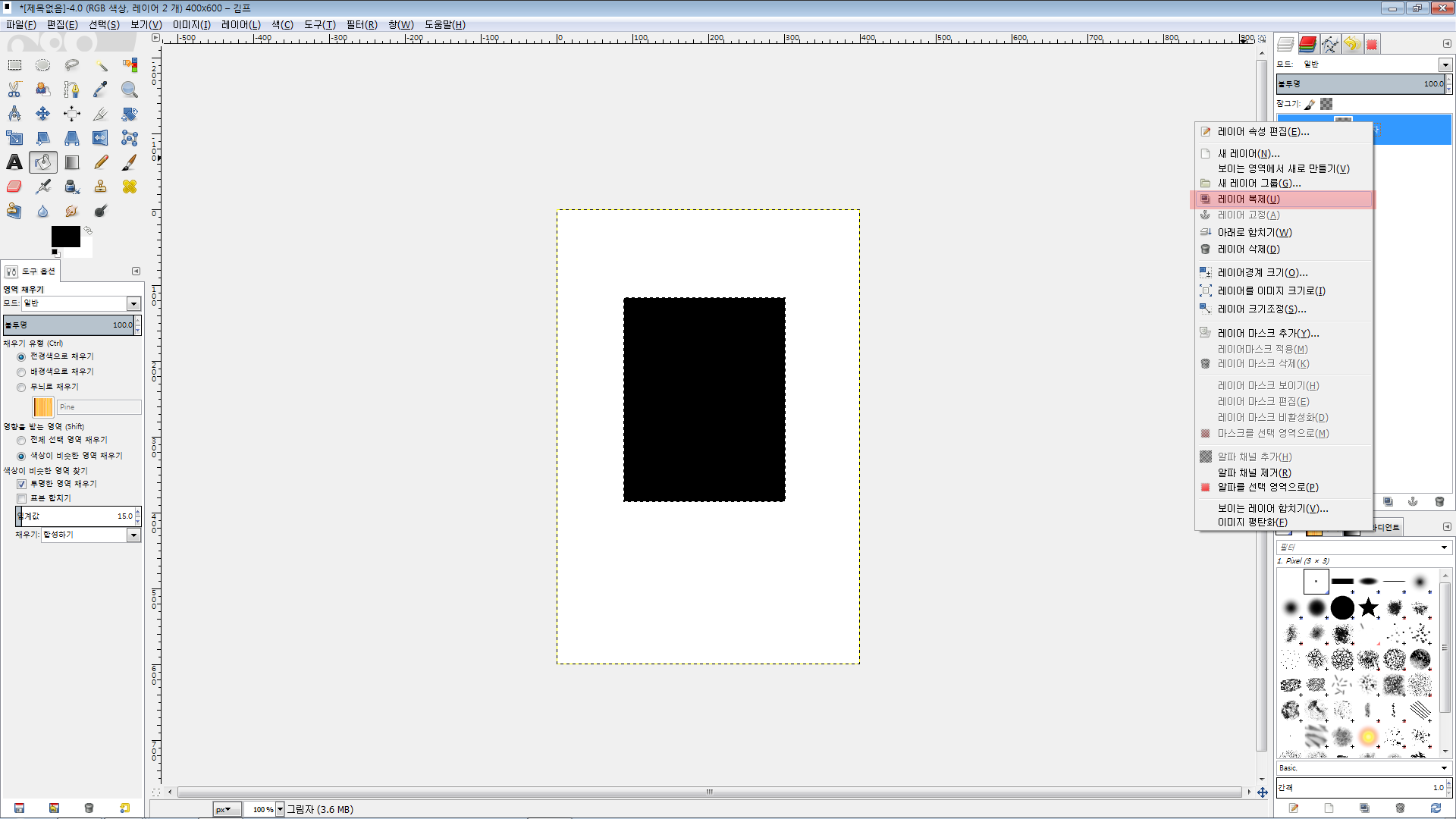1456x819 pixels.
Task: Click the black foreground color swatch
Action: (64, 235)
